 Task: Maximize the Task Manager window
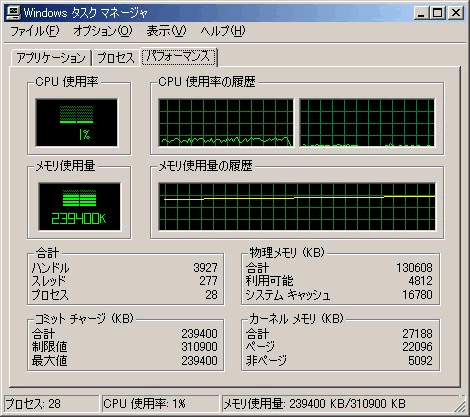(437, 13)
